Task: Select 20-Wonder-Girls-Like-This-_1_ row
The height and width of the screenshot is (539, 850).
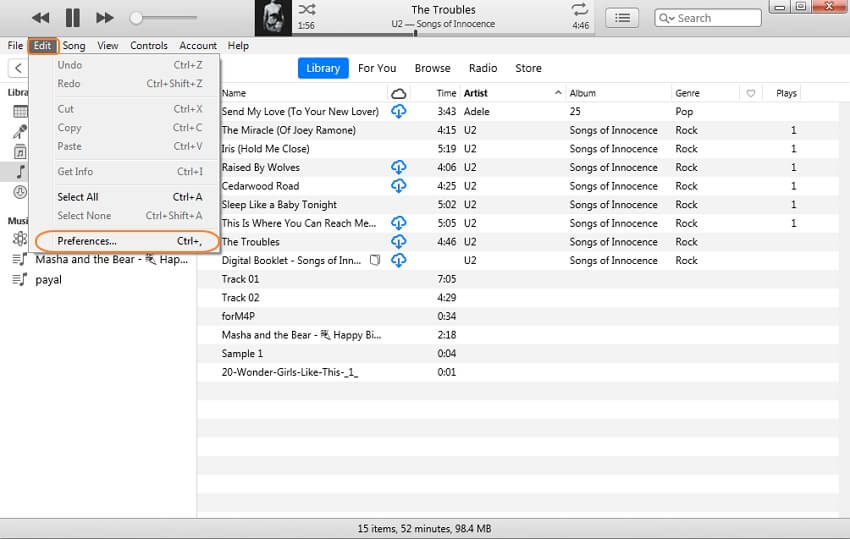Action: pos(518,372)
